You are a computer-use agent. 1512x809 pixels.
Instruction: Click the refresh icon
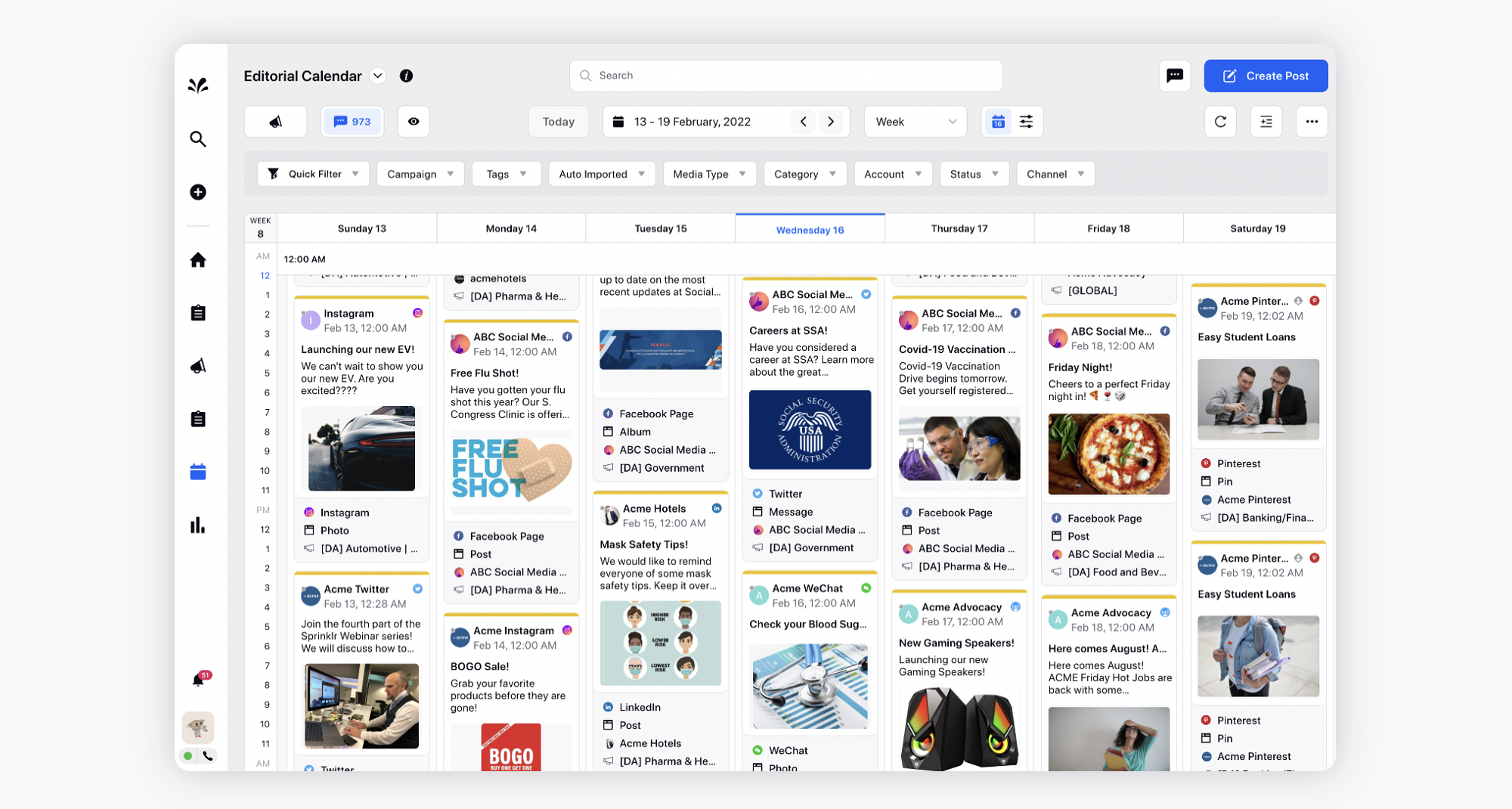(1220, 122)
